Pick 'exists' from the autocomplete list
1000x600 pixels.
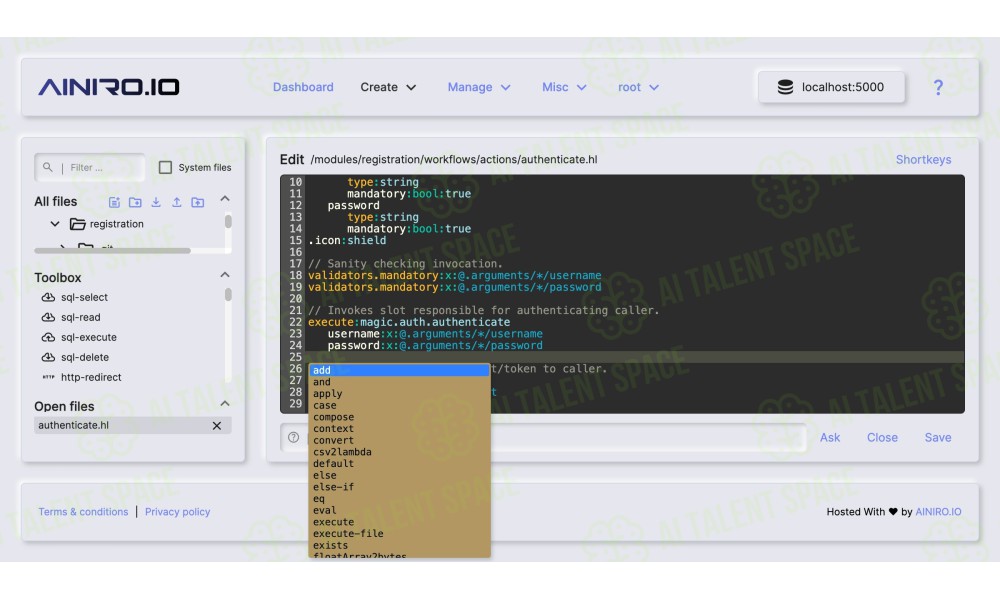pyautogui.click(x=399, y=545)
